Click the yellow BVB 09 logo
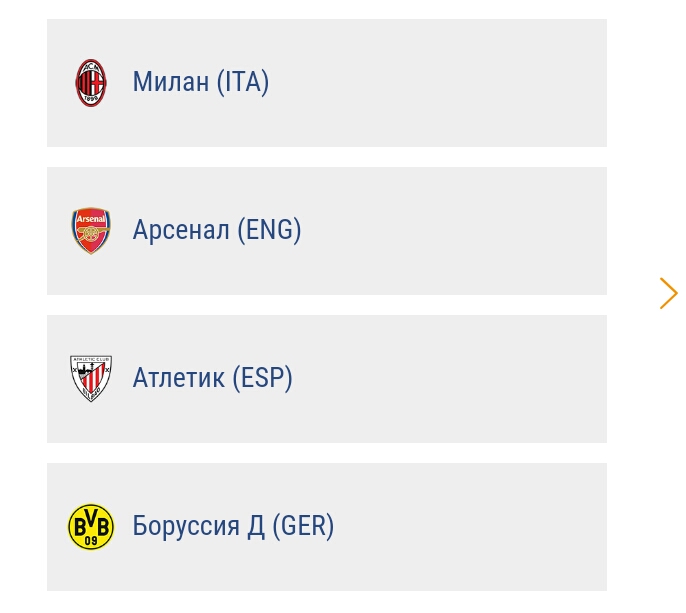This screenshot has width=686, height=613. (91, 527)
